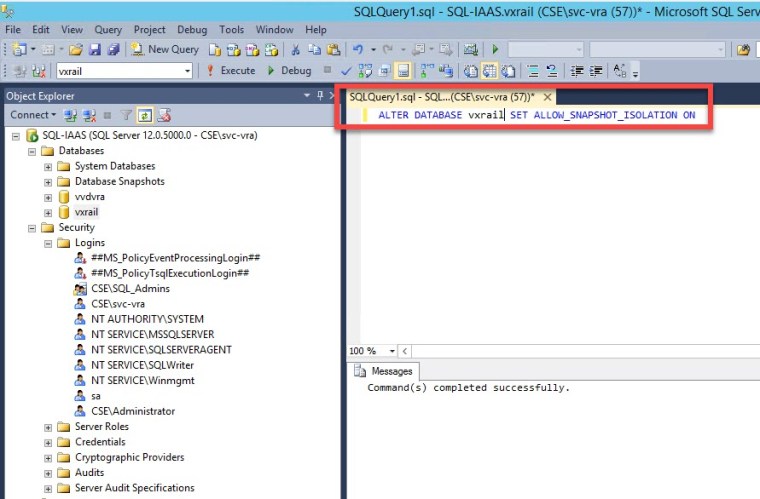The height and width of the screenshot is (499, 760).
Task: Pin the Object Explorer panel
Action: [x=320, y=95]
